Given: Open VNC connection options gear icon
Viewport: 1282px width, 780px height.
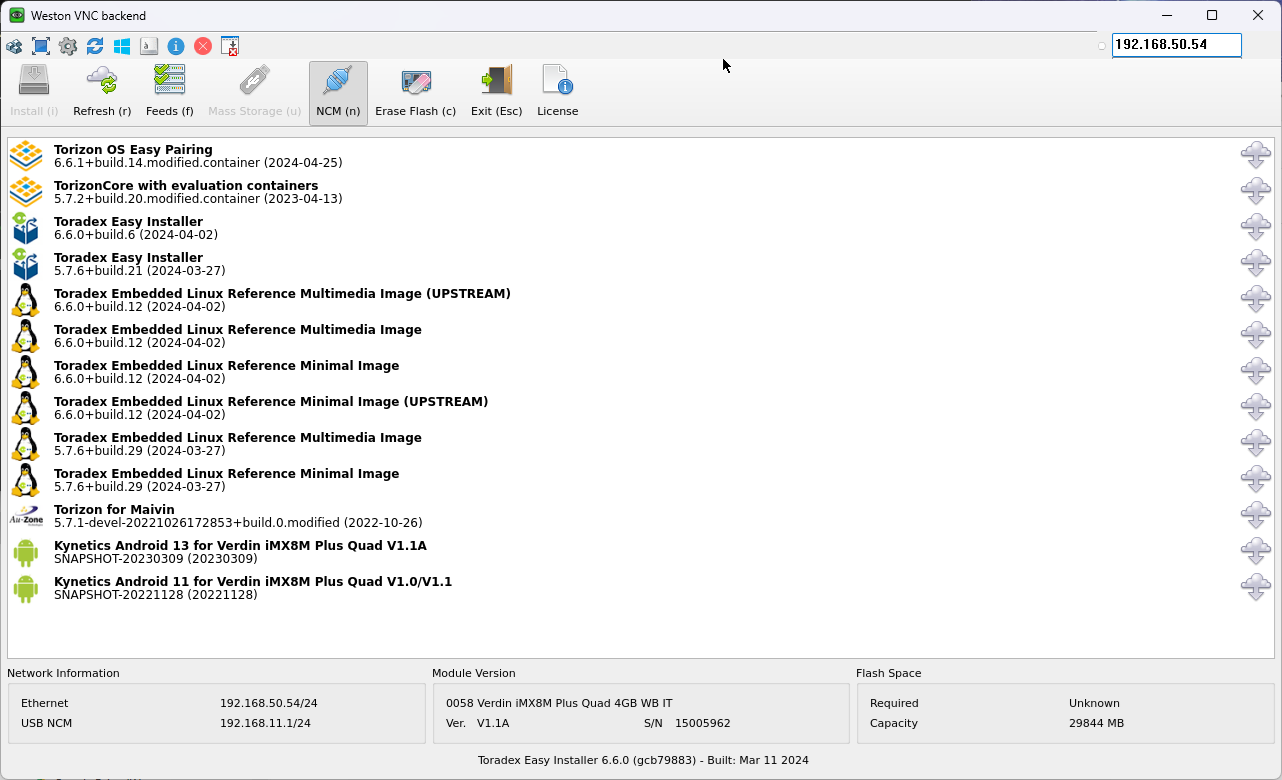Looking at the screenshot, I should 68,46.
